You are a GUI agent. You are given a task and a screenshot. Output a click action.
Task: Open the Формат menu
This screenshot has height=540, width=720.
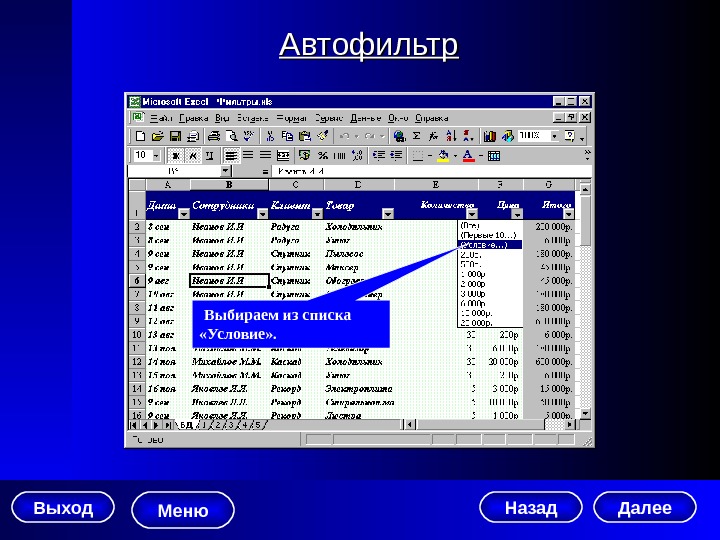(292, 118)
